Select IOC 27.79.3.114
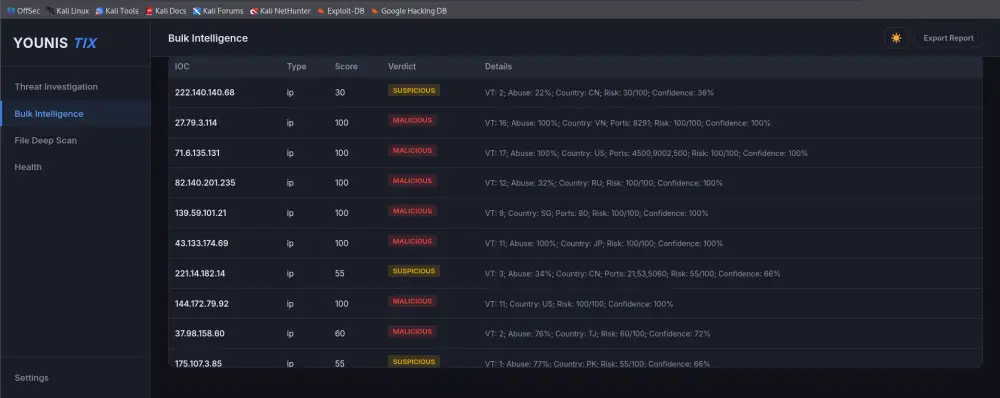Image resolution: width=1000 pixels, height=398 pixels. [x=196, y=122]
